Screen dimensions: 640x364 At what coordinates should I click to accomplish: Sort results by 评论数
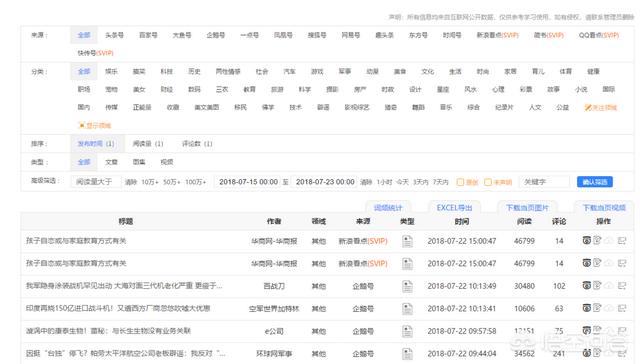(x=197, y=144)
